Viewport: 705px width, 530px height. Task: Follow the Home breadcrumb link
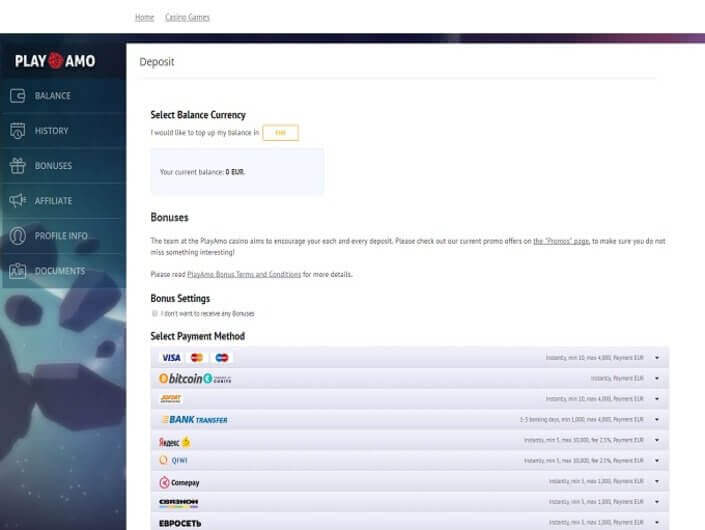[144, 17]
